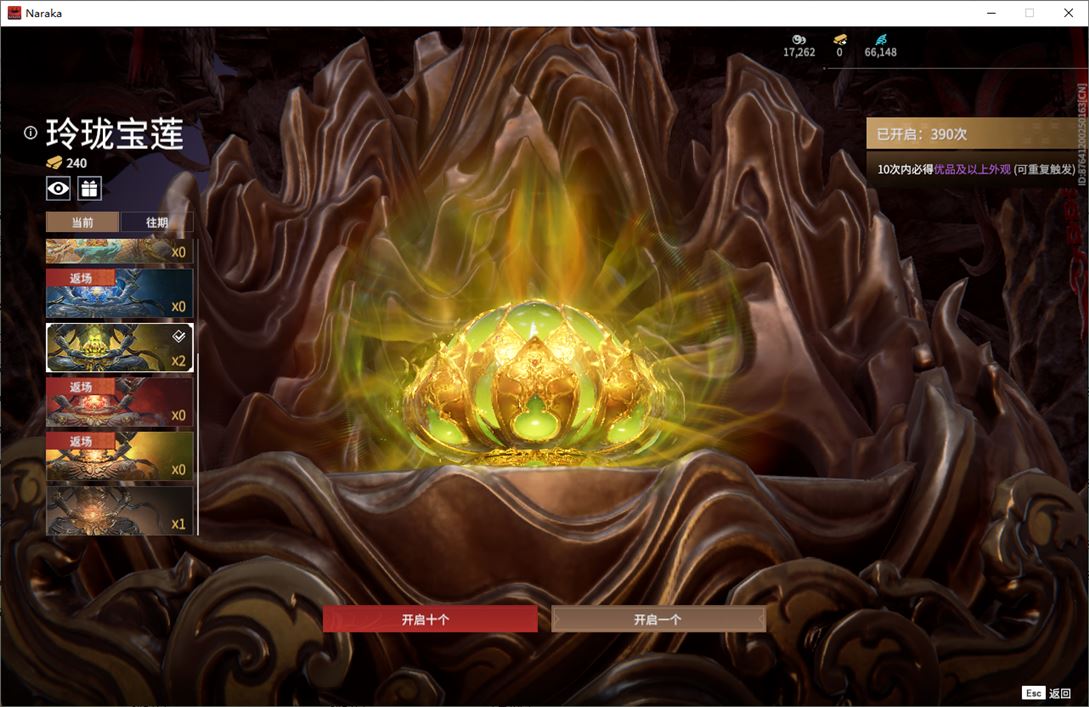Select the red 返场 treasure thumbnail

pyautogui.click(x=119, y=401)
